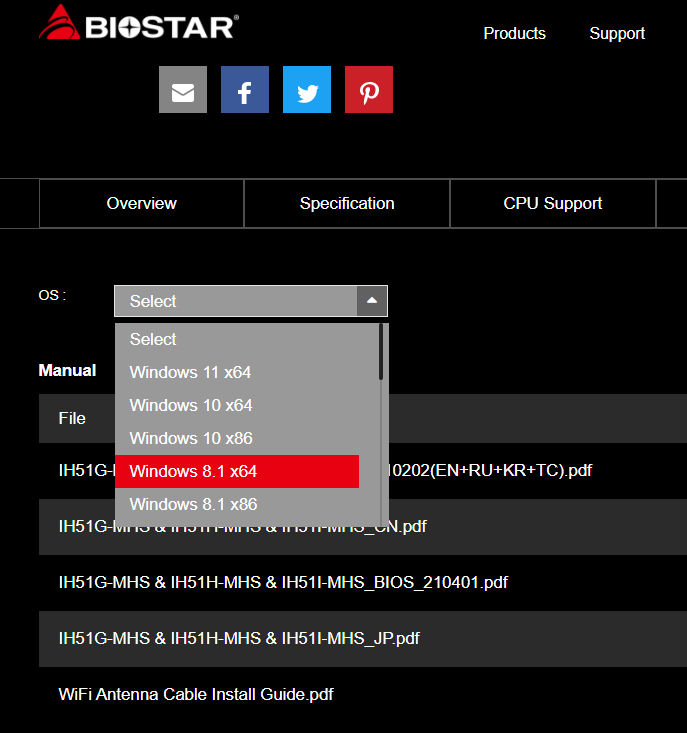Select Windows 11 x64 from the OS list
The width and height of the screenshot is (687, 733).
click(x=237, y=373)
